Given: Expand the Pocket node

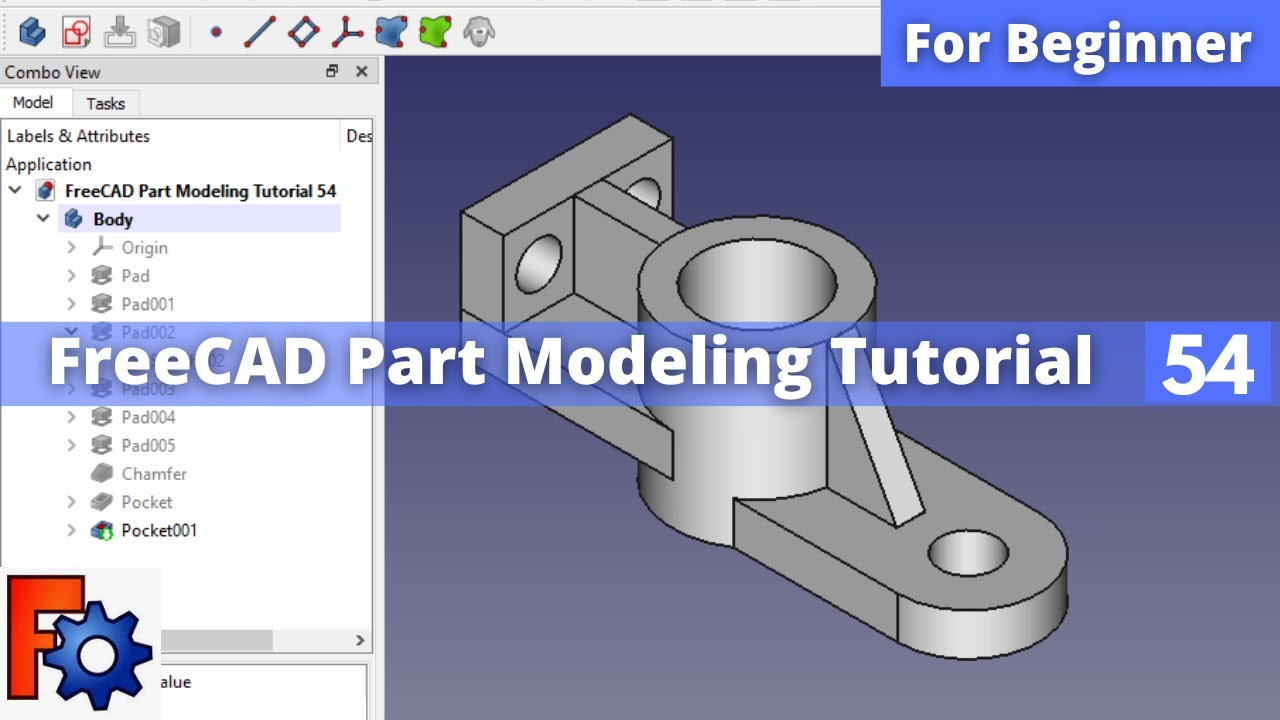Looking at the screenshot, I should pyautogui.click(x=71, y=501).
